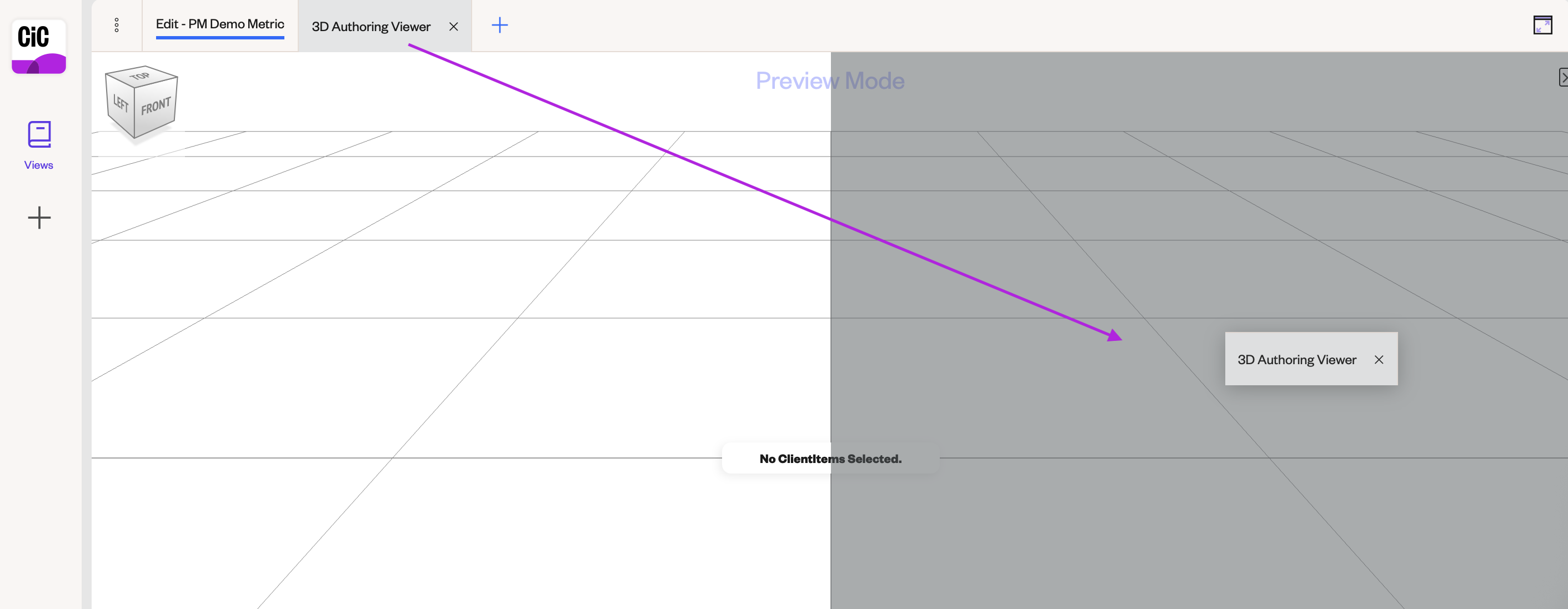
Task: Close the floating 3D Authoring Viewer tab
Action: [1379, 360]
